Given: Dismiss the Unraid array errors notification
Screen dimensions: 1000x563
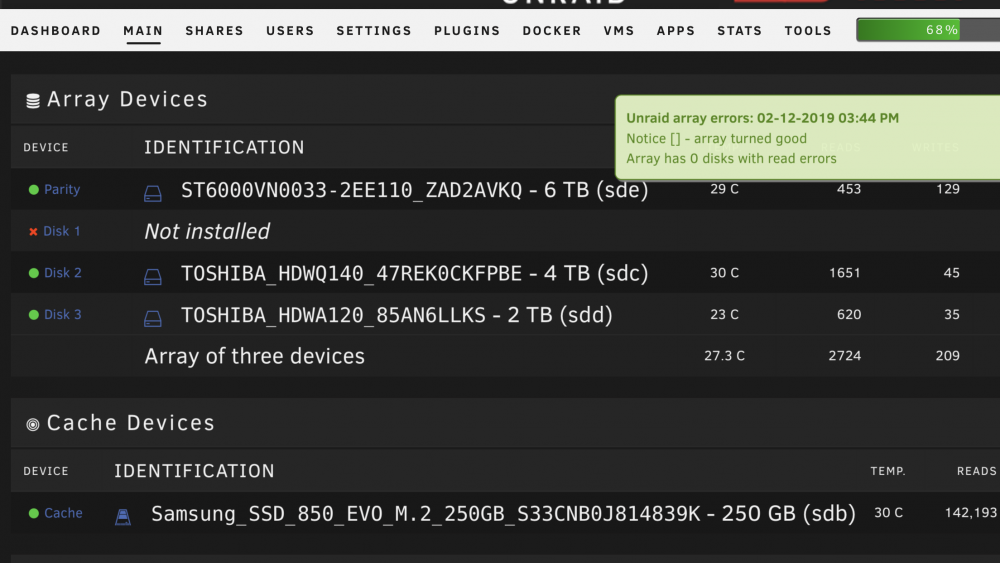Looking at the screenshot, I should pyautogui.click(x=807, y=138).
